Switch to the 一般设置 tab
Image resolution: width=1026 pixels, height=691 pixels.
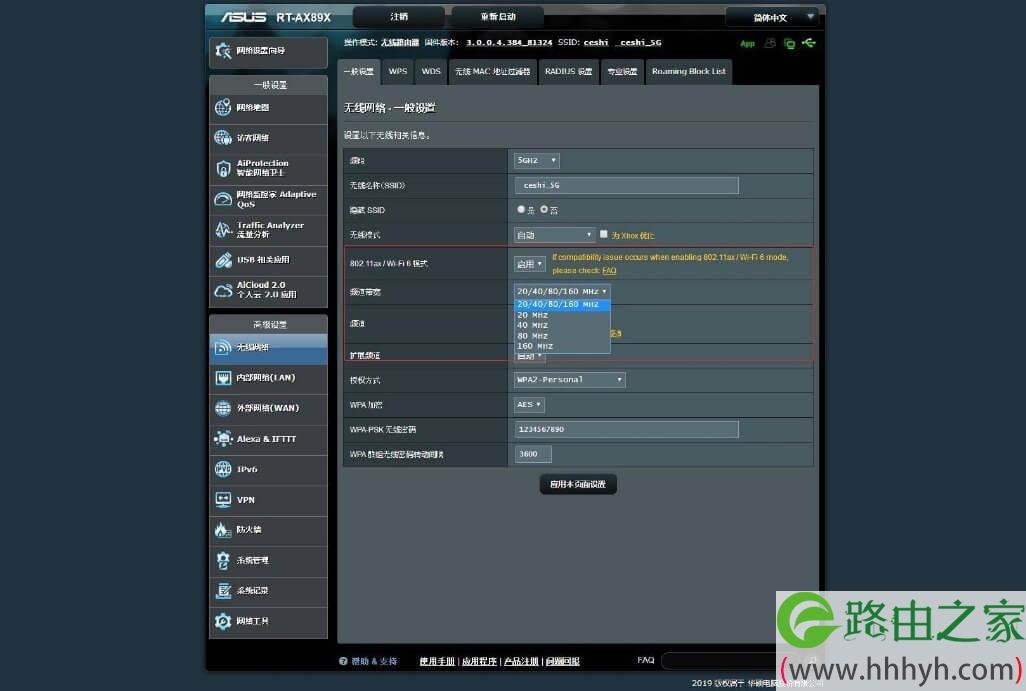click(359, 72)
